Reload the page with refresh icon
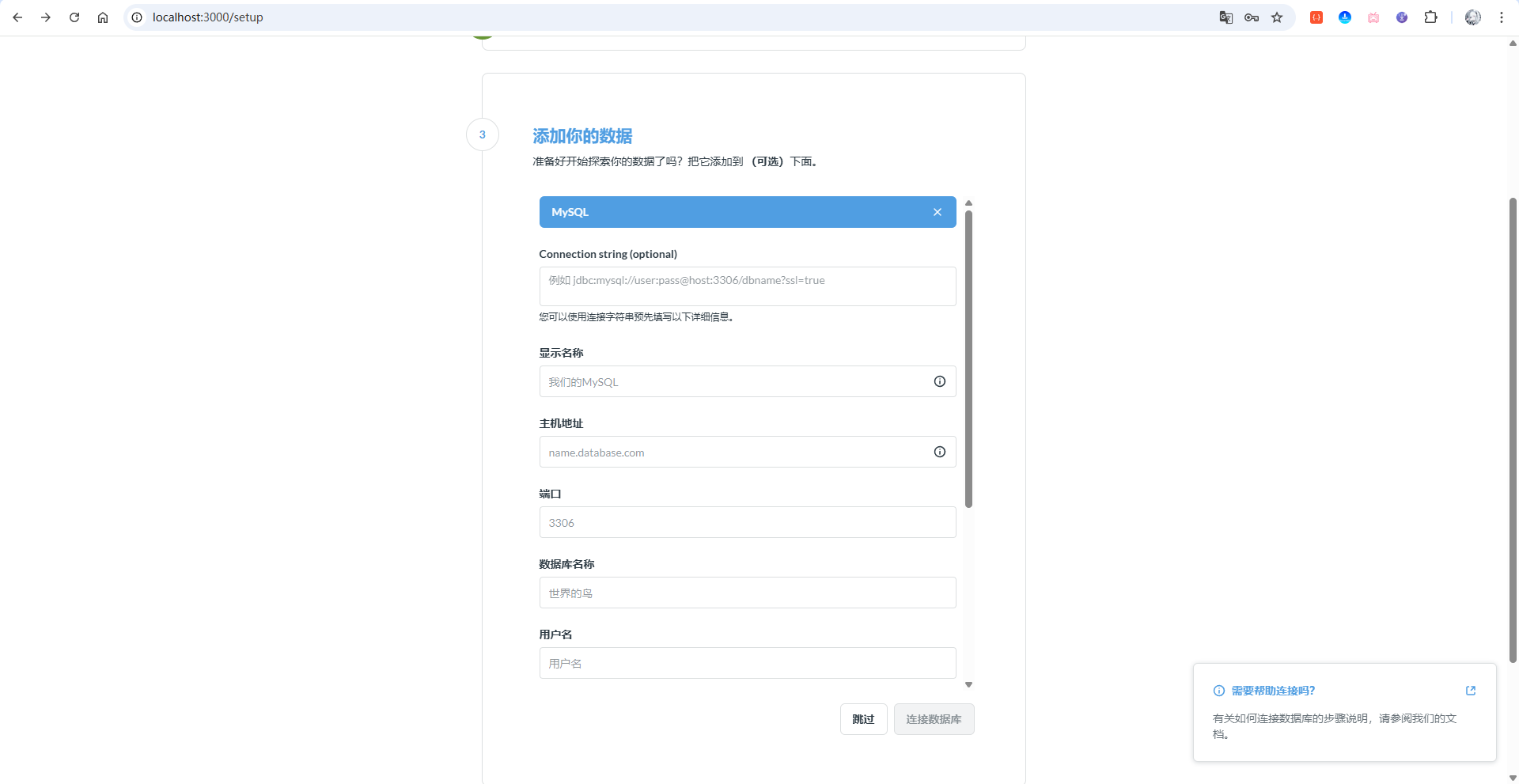This screenshot has height=784, width=1519. [x=74, y=17]
